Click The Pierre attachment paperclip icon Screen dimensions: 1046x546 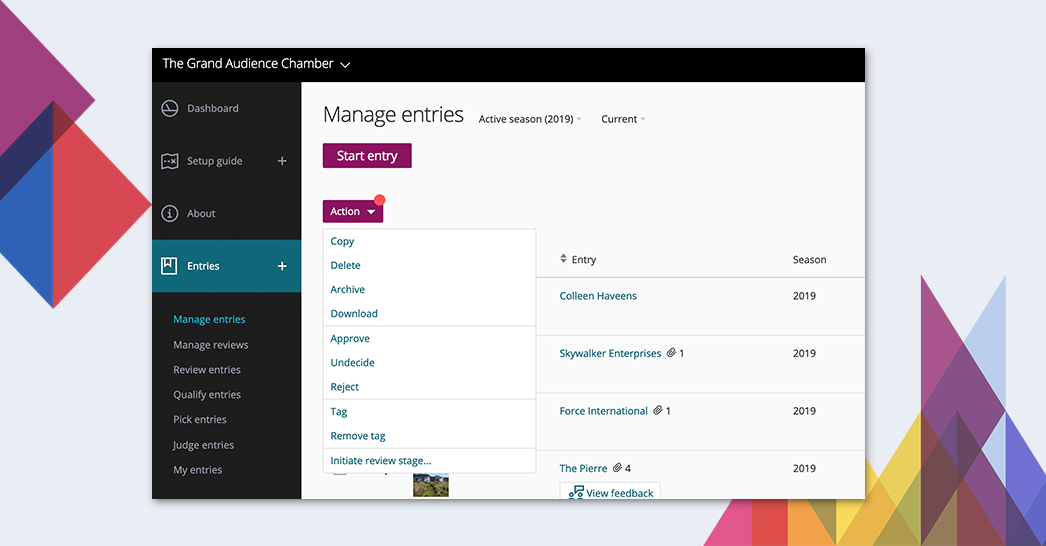pyautogui.click(x=618, y=468)
